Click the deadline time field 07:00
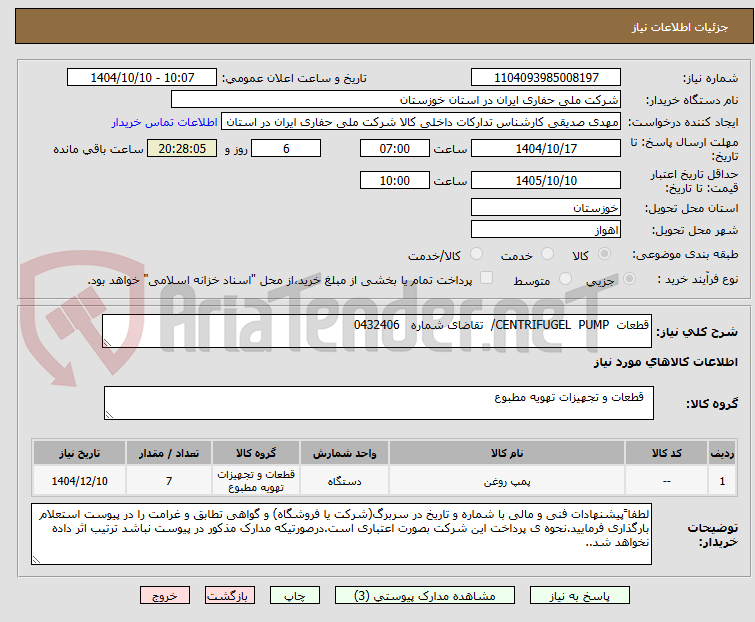The height and width of the screenshot is (622, 755). pos(395,148)
